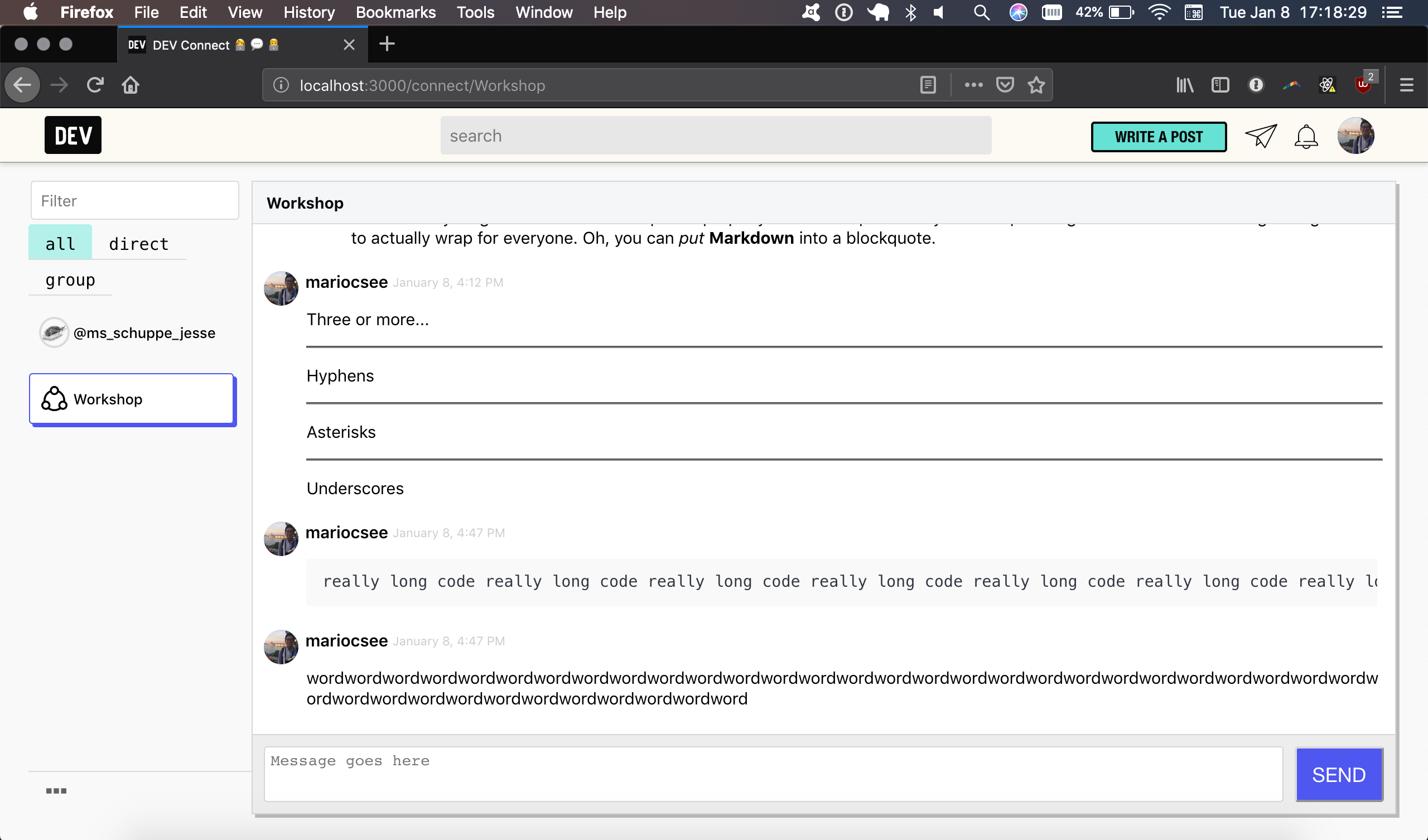Bookmark this page with star icon
The height and width of the screenshot is (840, 1428).
(x=1036, y=85)
